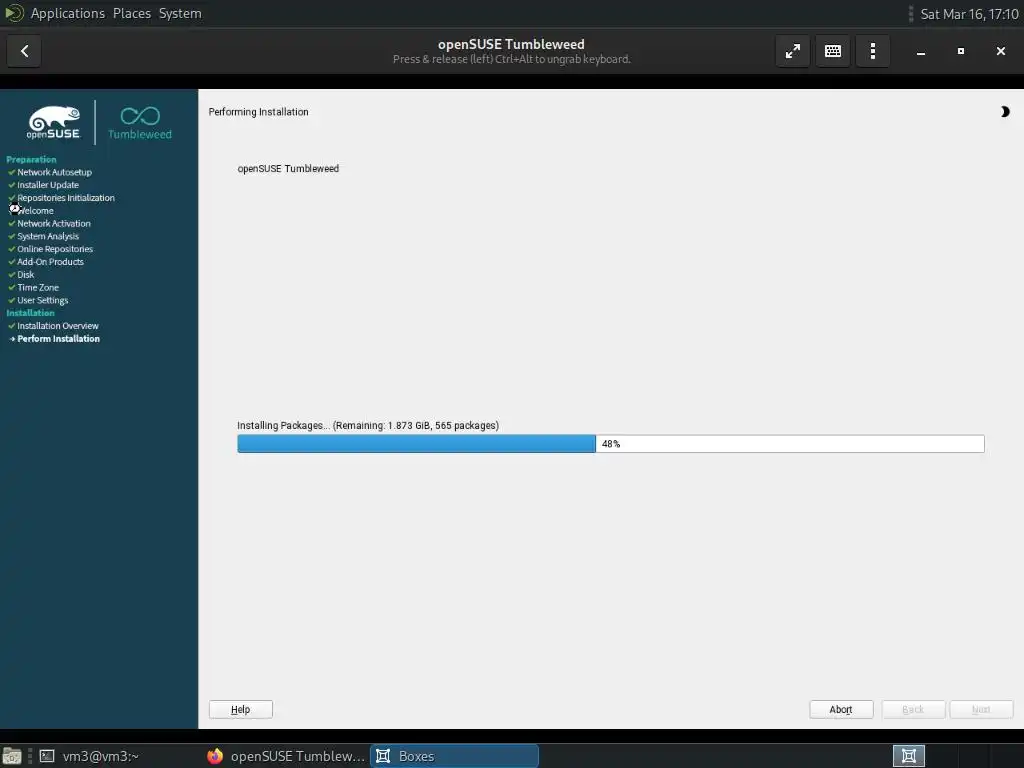1024x768 pixels.
Task: Select Network Autosetup step in sidebar
Action: click(54, 172)
